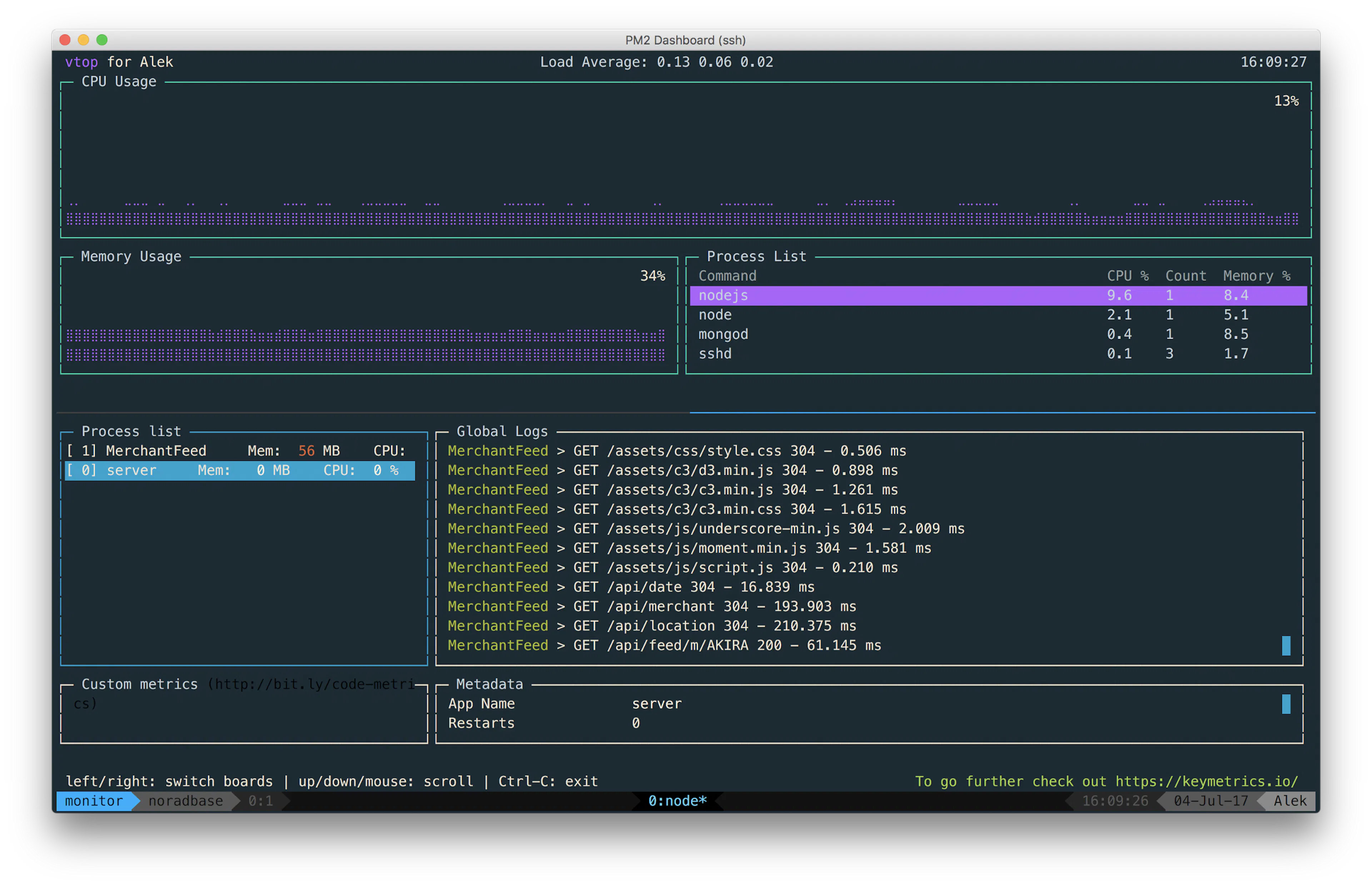
Task: Click the Global Logs panel title
Action: 502,432
